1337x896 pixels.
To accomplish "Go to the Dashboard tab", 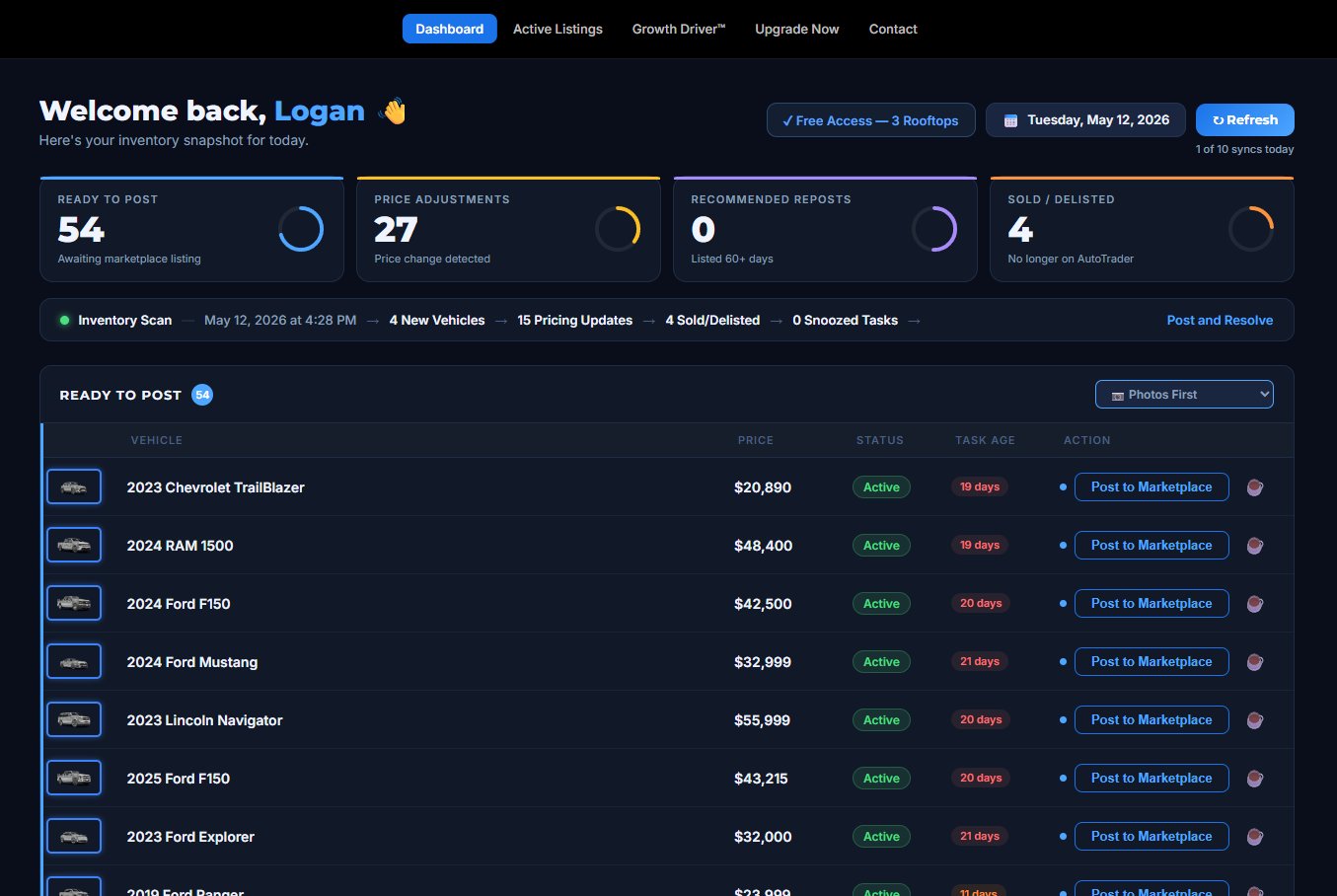I will pyautogui.click(x=449, y=29).
